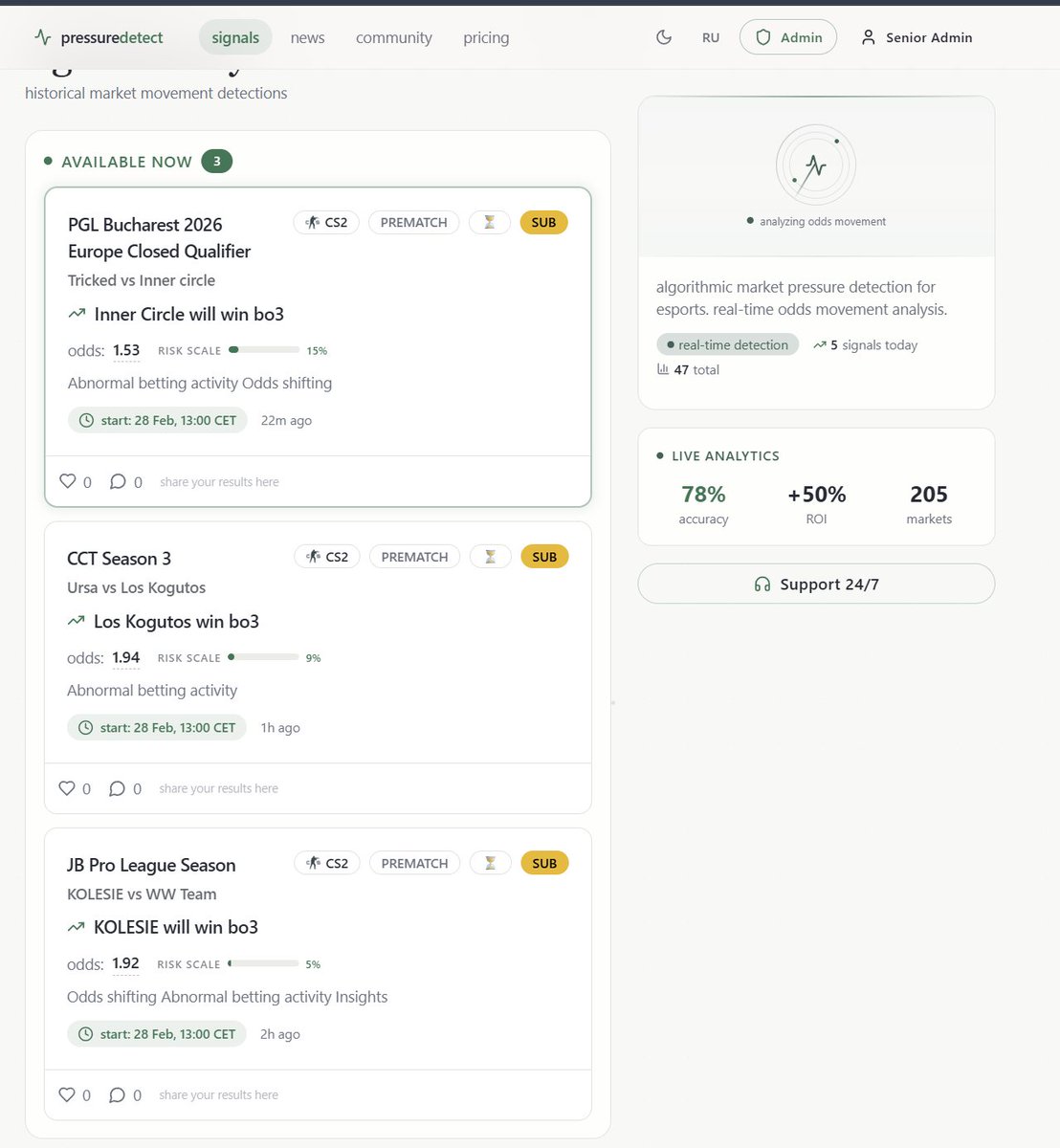The height and width of the screenshot is (1148, 1060).
Task: Switch to the signals tab
Action: point(235,37)
